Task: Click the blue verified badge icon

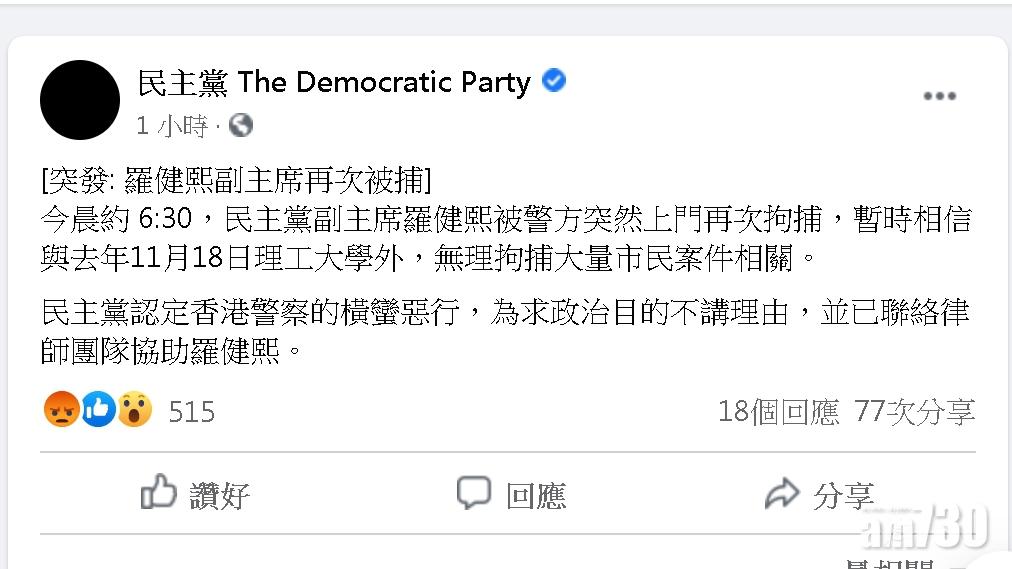Action: tap(554, 82)
